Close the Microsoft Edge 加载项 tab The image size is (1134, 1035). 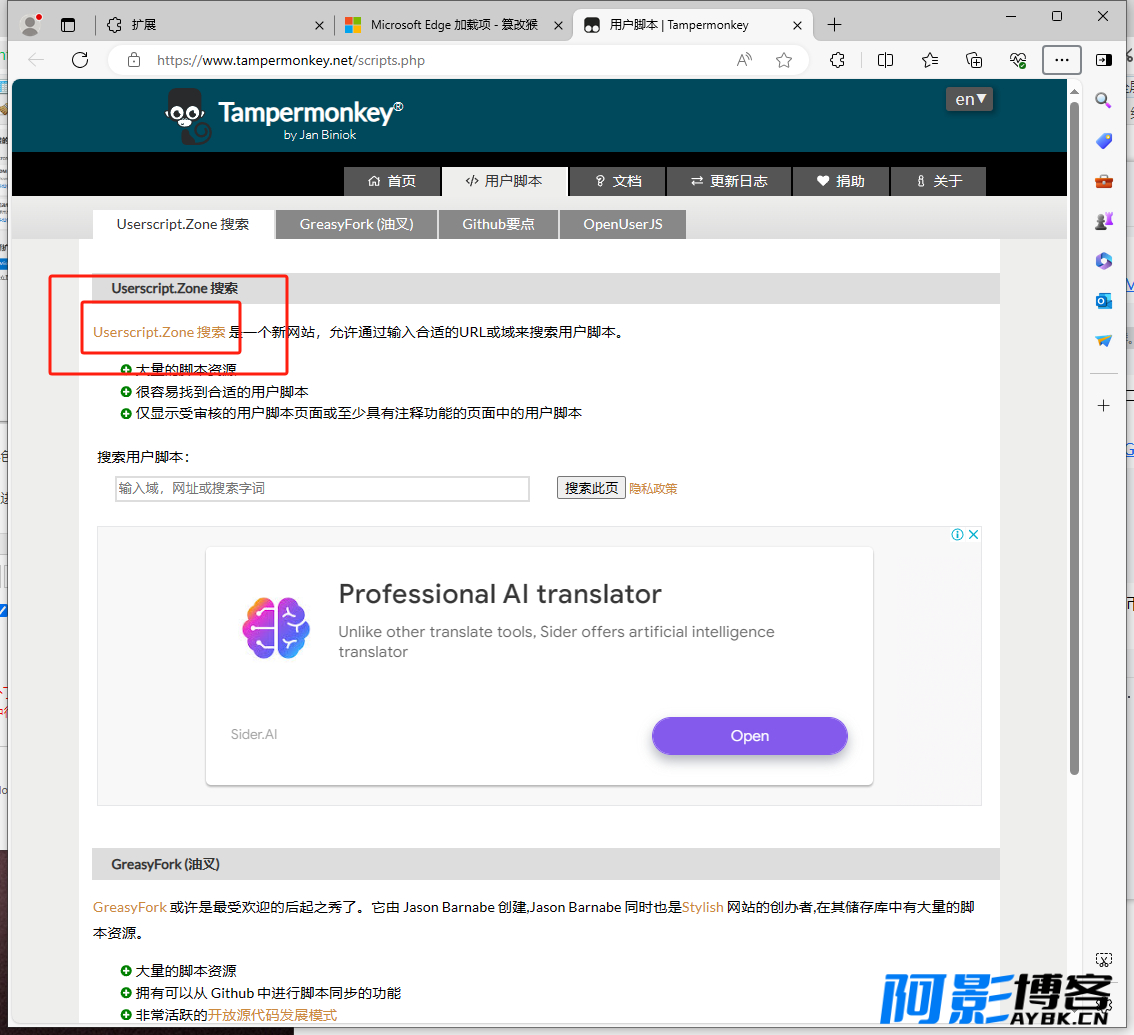[558, 25]
